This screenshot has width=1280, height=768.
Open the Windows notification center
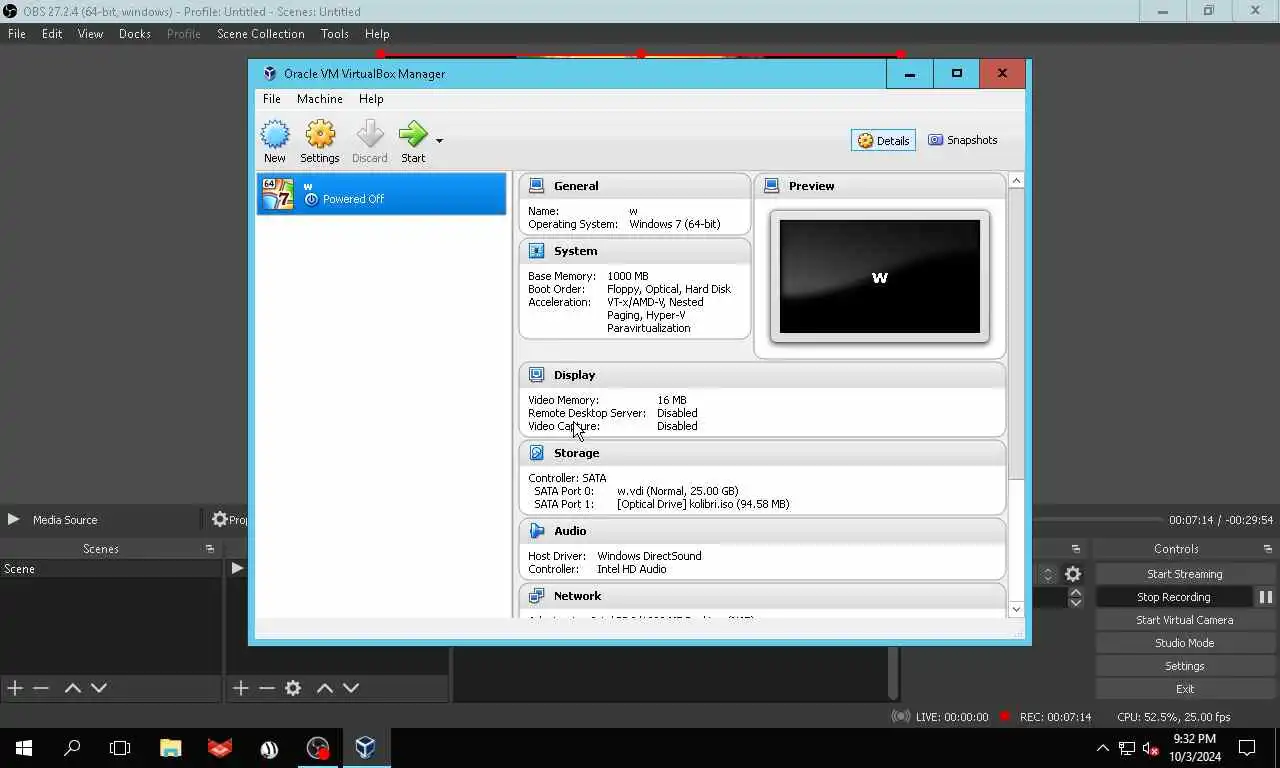tap(1247, 748)
